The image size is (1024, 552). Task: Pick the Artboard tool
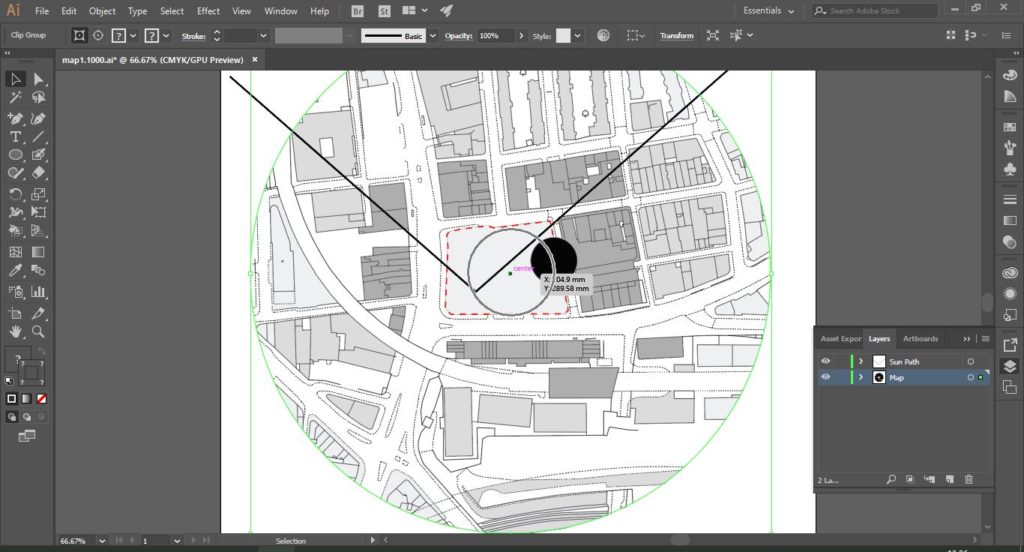tap(15, 314)
